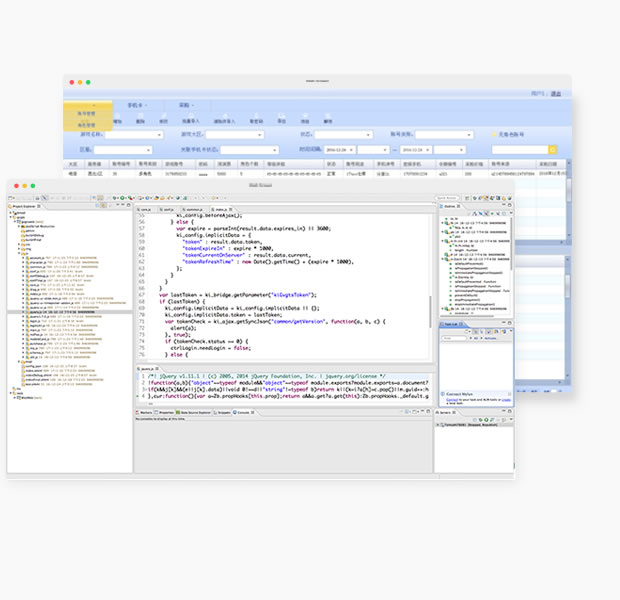Image resolution: width=620 pixels, height=600 pixels.
Task: Click the Connect link under Connect Mylyn
Action: [x=452, y=400]
